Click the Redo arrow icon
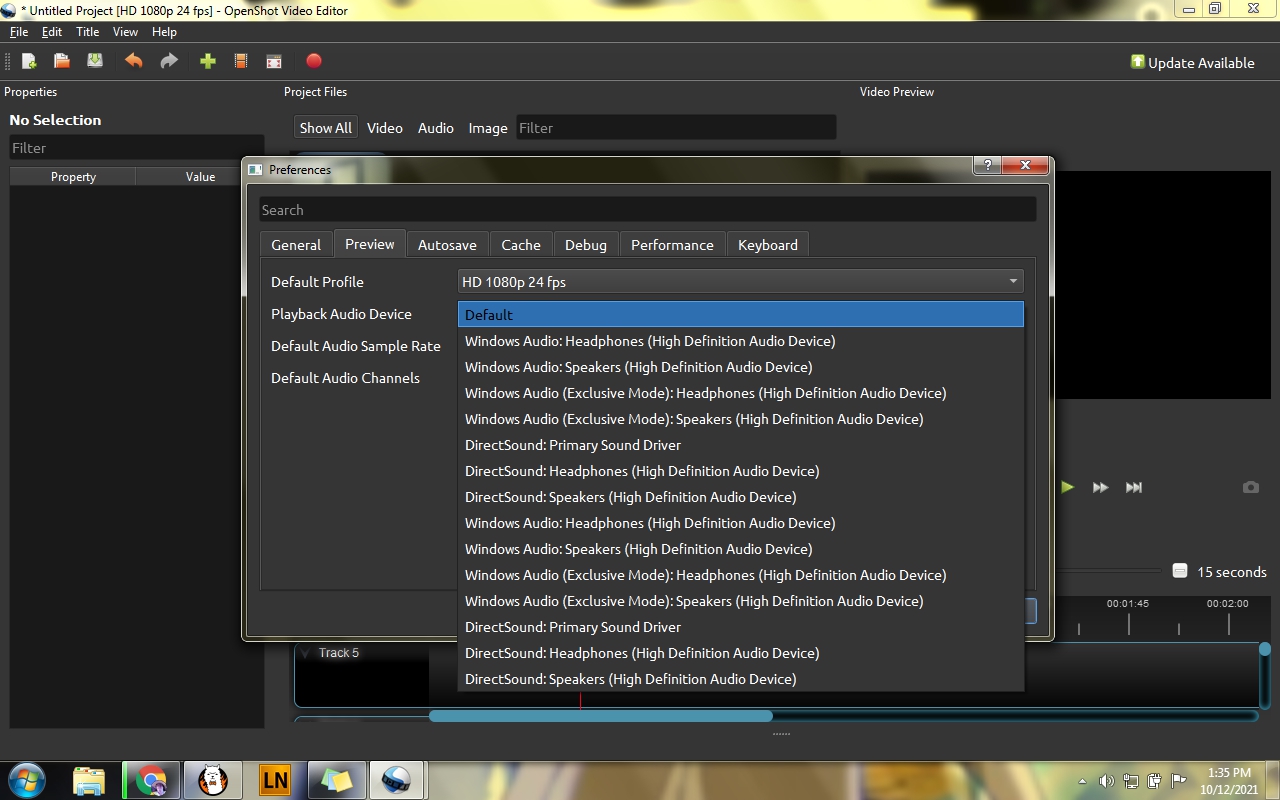This screenshot has height=800, width=1280. (168, 61)
